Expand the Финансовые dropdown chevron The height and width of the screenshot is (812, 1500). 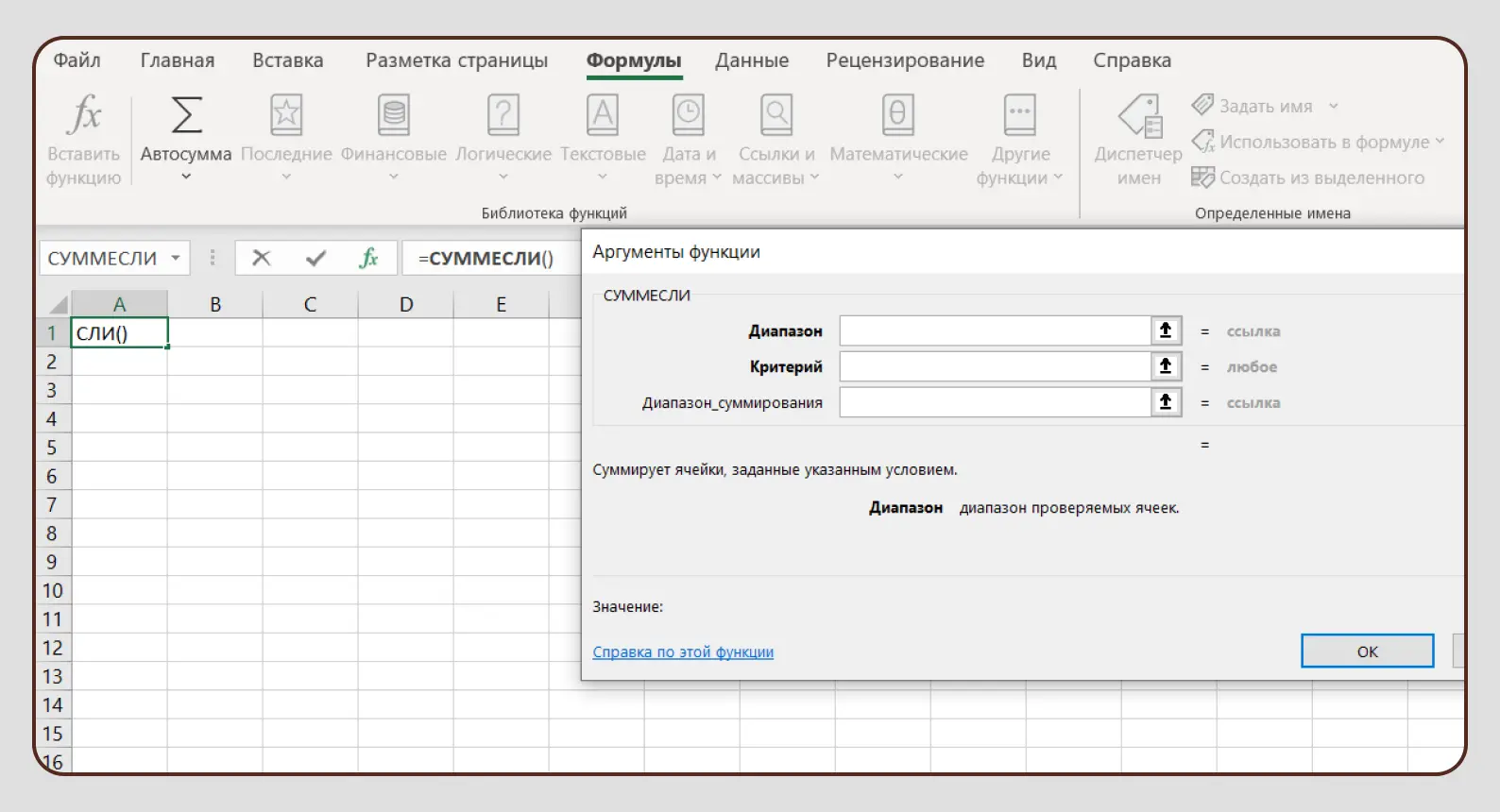(394, 177)
